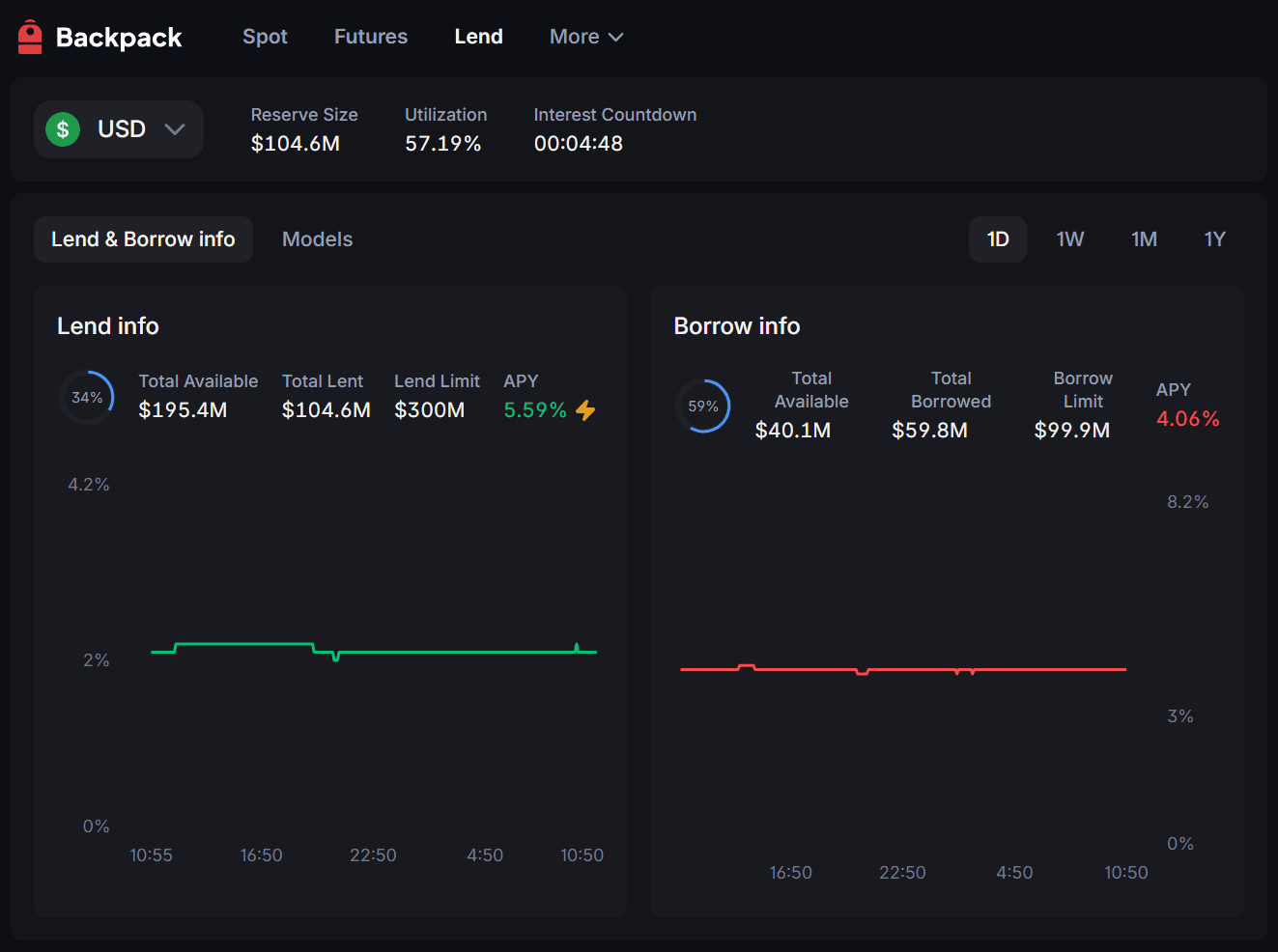Screen dimensions: 1278x952
Task: Navigate to the Spot section
Action: pyautogui.click(x=265, y=36)
